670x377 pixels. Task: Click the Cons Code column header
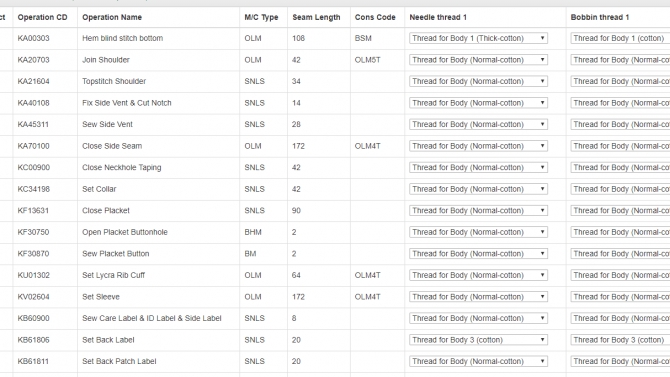tap(375, 18)
